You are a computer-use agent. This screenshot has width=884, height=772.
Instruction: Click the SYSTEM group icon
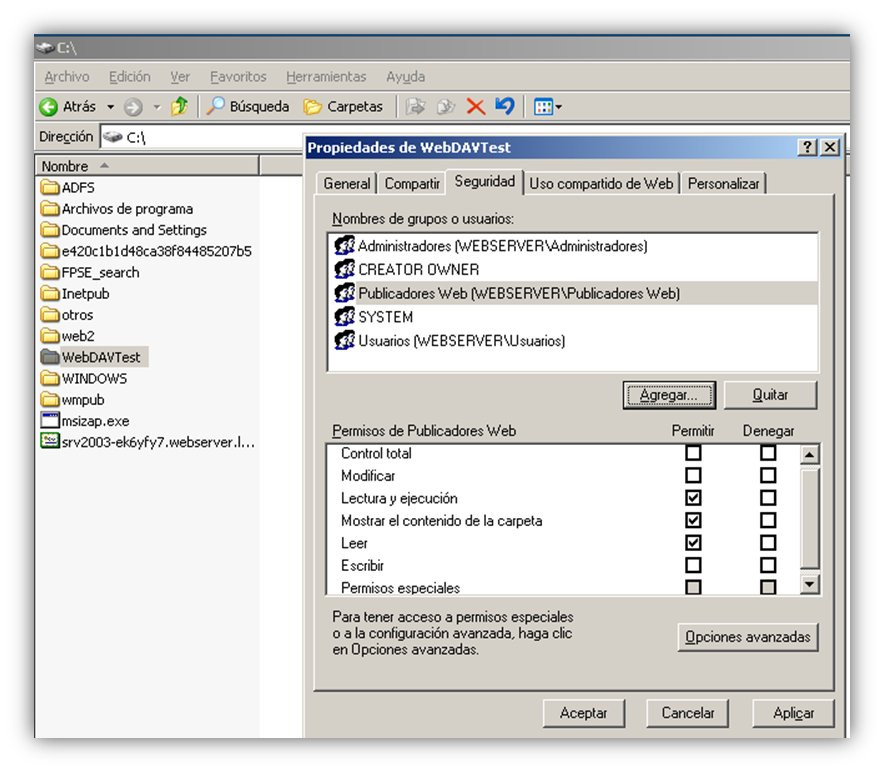coord(344,316)
